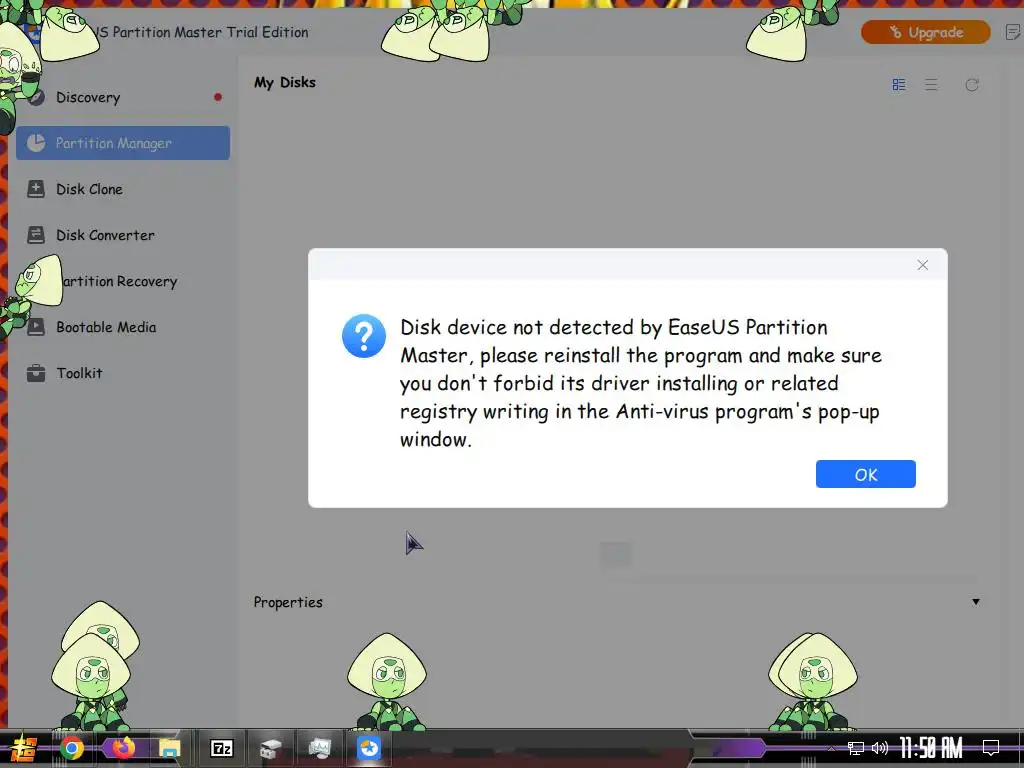Click the Bootable Media icon
This screenshot has height=768, width=1024.
coord(36,327)
